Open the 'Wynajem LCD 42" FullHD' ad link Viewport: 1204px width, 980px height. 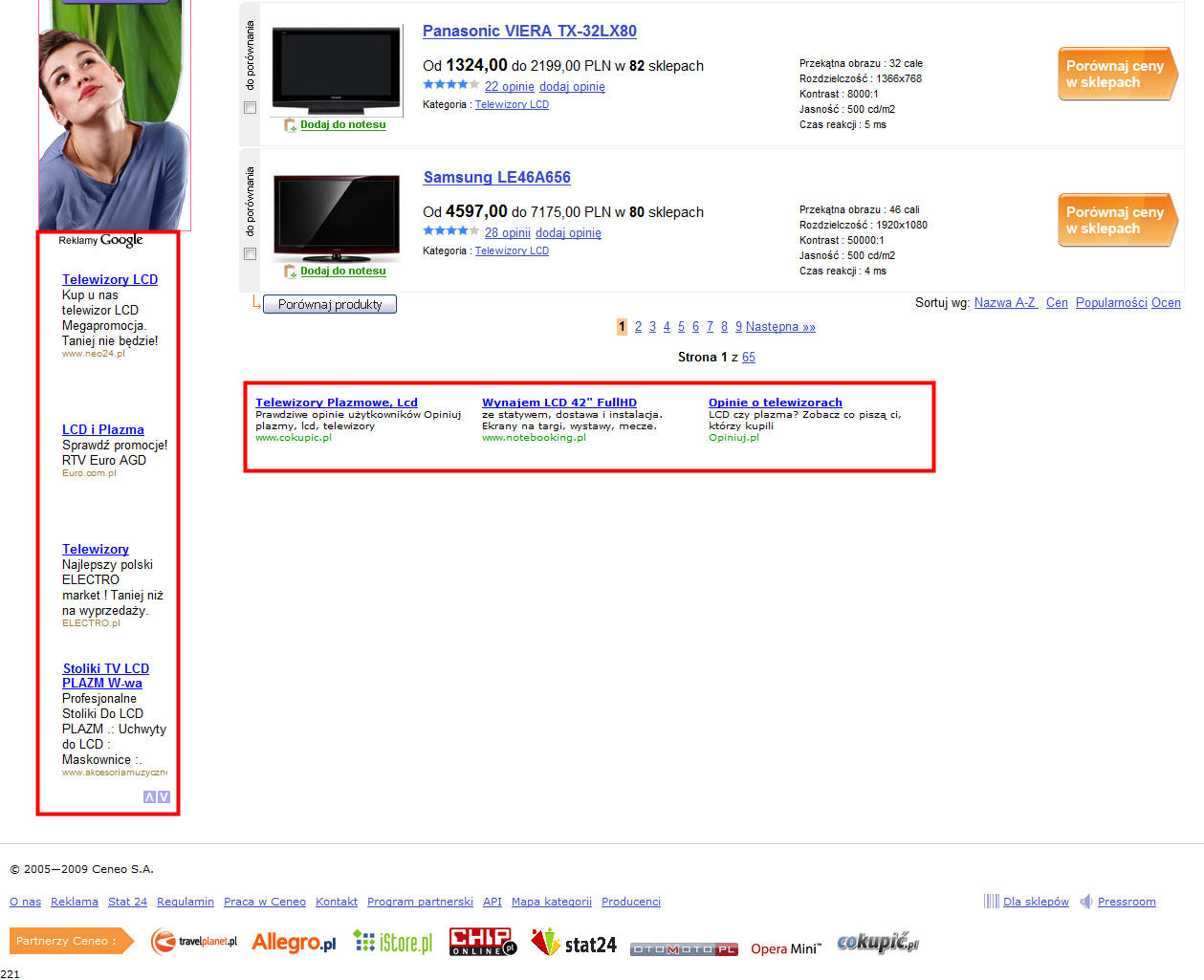click(559, 403)
